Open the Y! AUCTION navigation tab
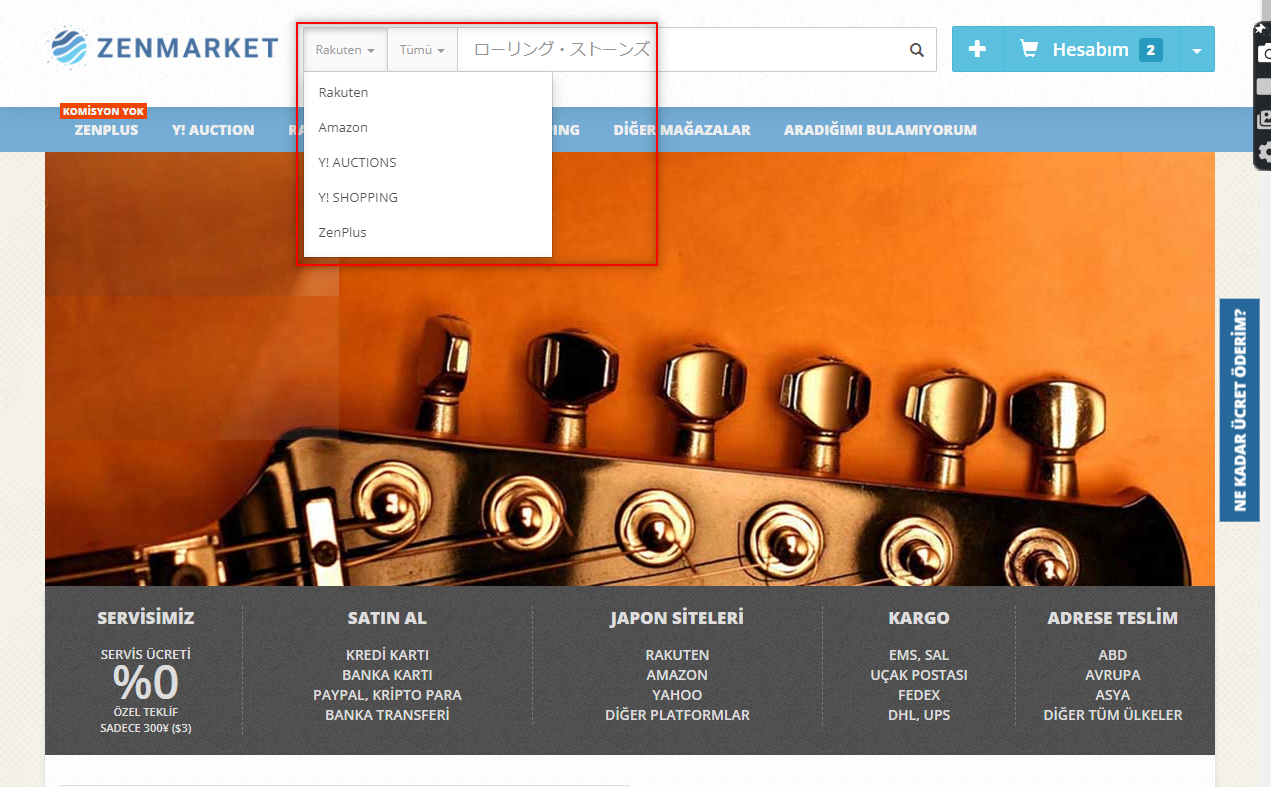The image size is (1271, 787). point(213,130)
